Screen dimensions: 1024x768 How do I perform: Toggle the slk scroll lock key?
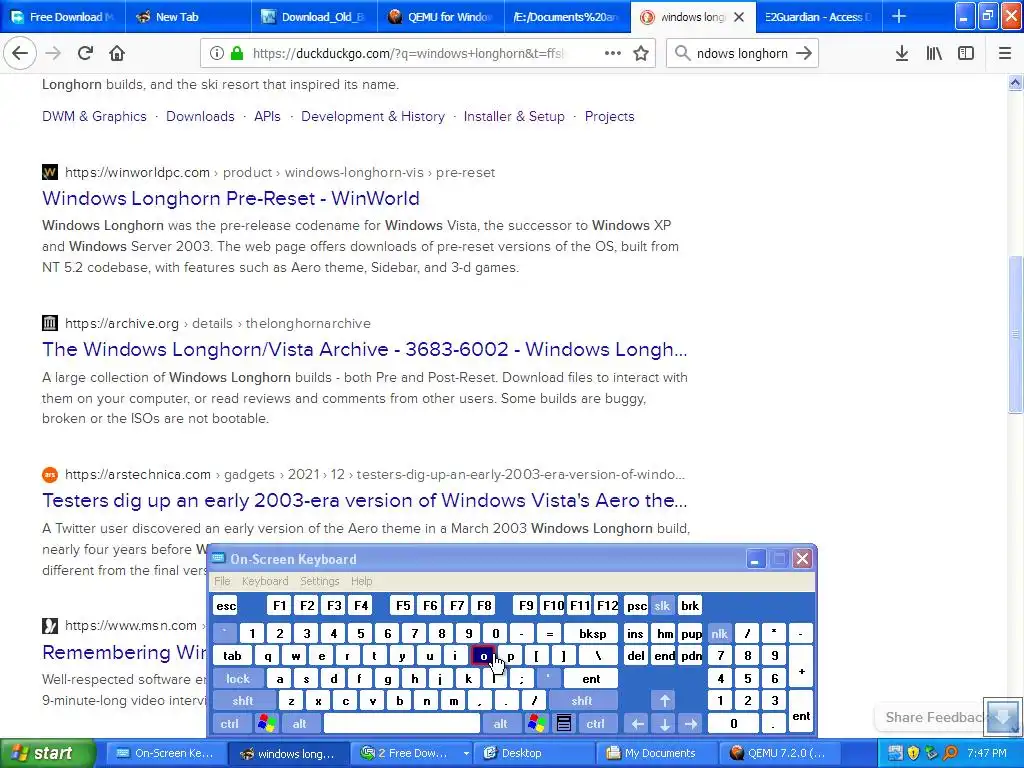662,605
